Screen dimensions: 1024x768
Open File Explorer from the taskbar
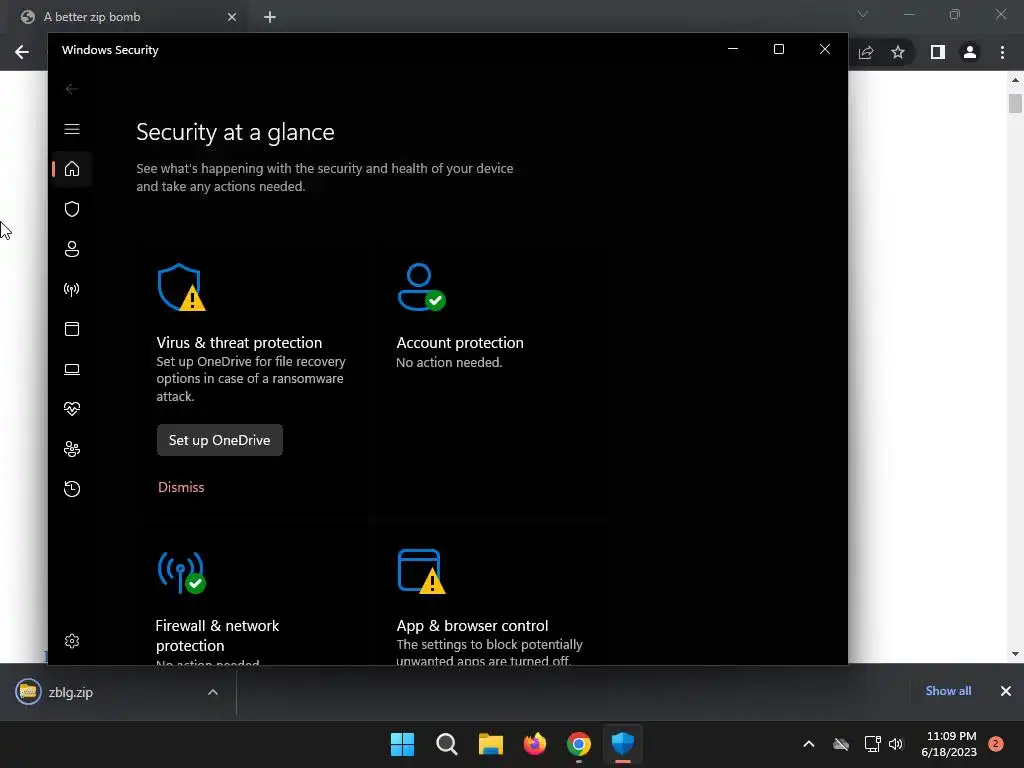(490, 744)
